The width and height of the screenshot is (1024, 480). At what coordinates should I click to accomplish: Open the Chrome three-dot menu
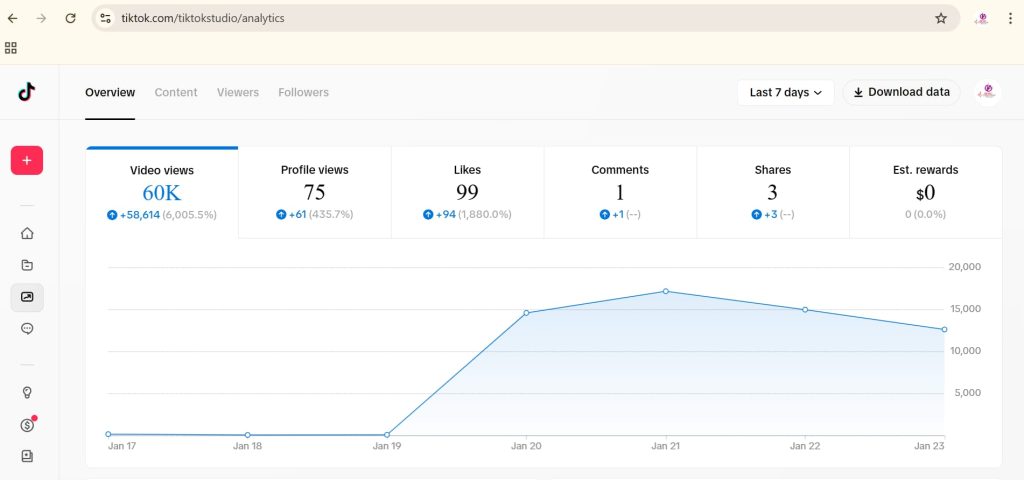[1011, 18]
